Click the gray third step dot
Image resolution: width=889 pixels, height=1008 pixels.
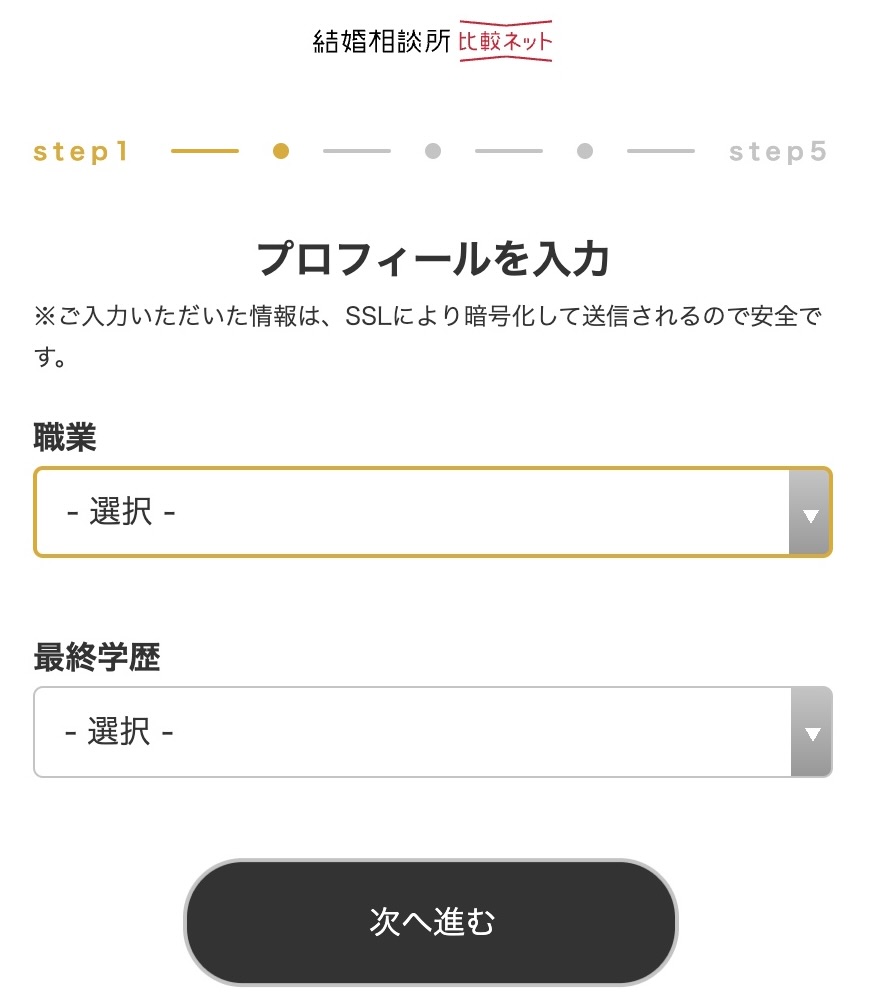(433, 151)
